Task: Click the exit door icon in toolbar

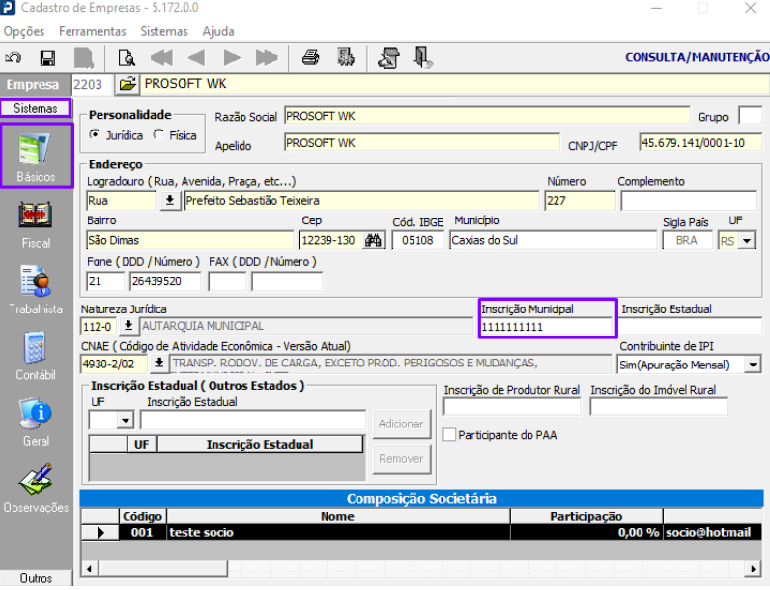Action: click(x=423, y=58)
